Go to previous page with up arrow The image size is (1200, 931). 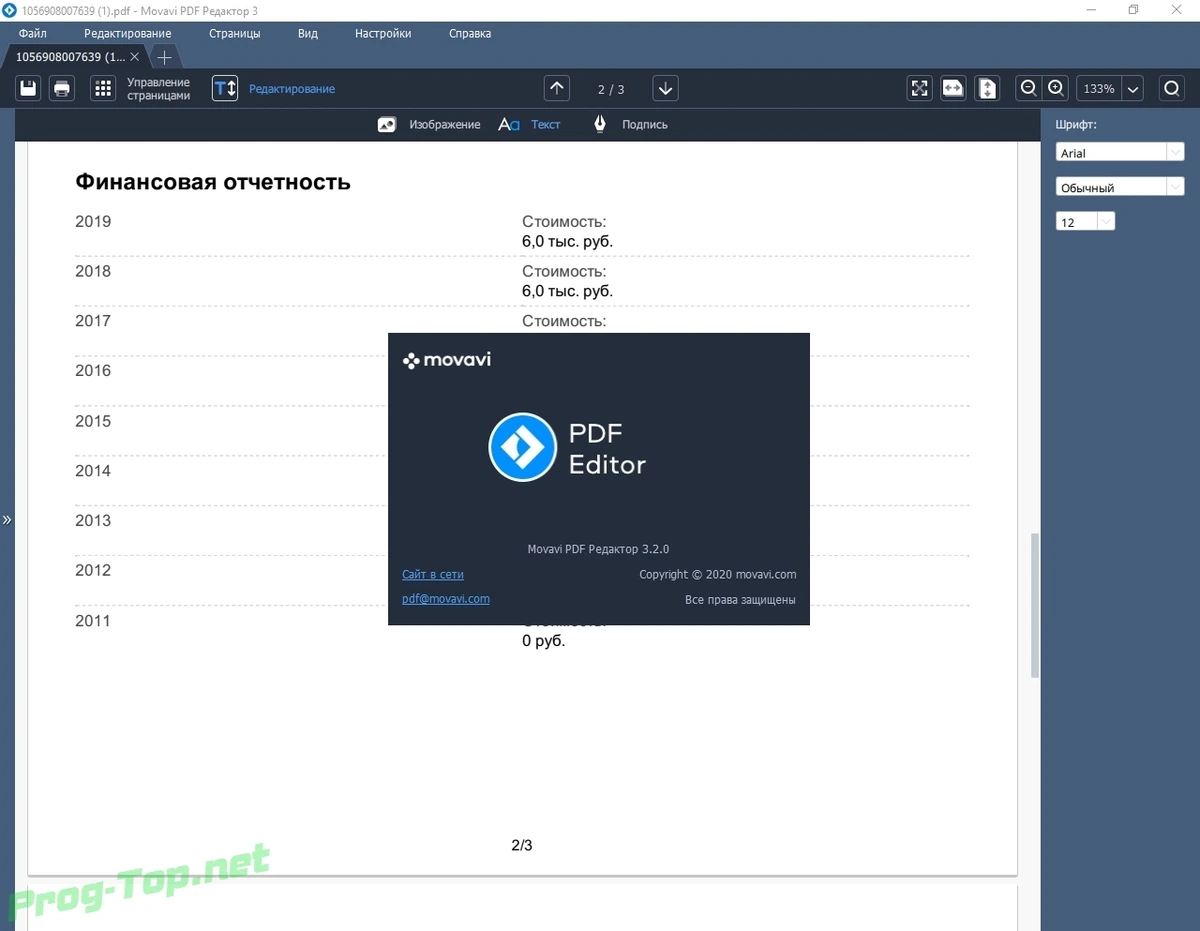pos(557,88)
